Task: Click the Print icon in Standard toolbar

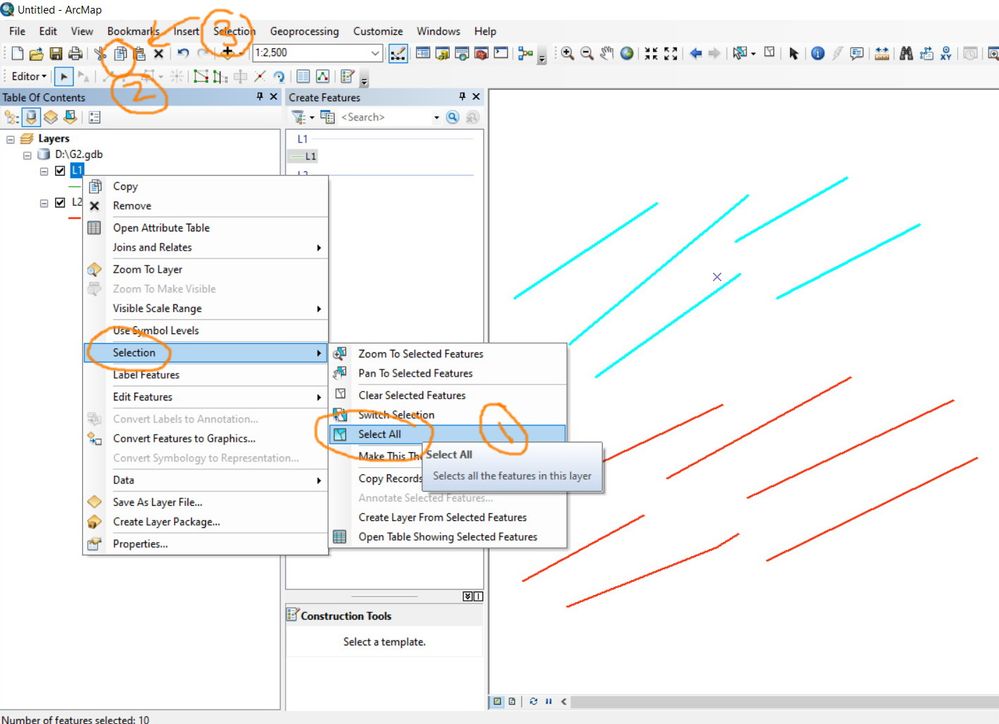Action: (75, 54)
